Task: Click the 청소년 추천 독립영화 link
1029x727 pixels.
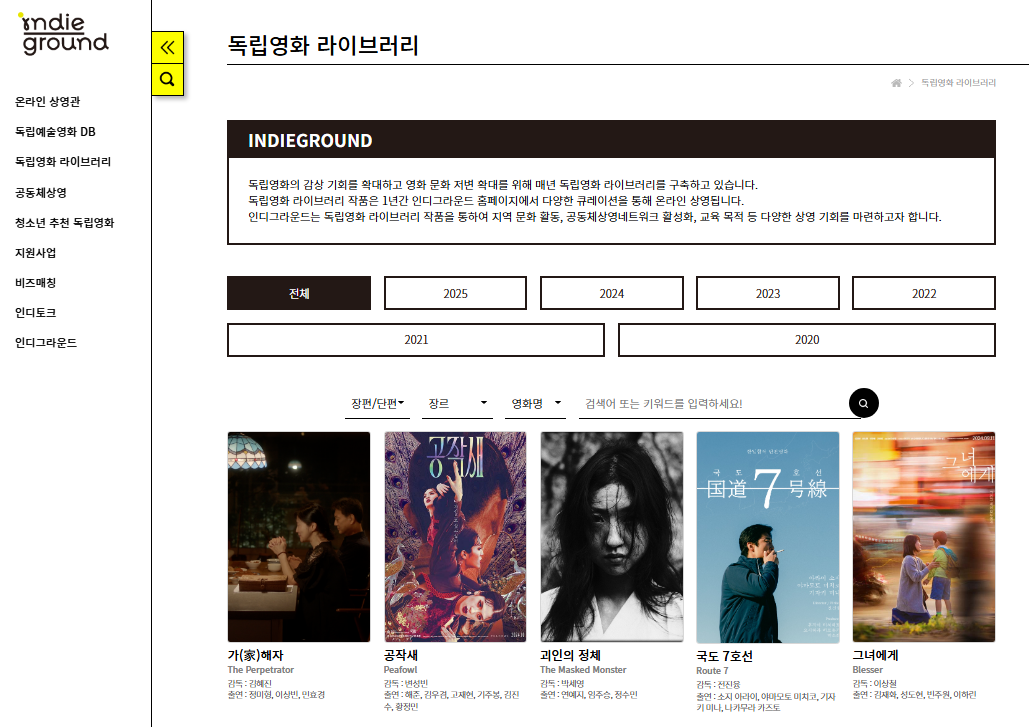Action: (64, 223)
